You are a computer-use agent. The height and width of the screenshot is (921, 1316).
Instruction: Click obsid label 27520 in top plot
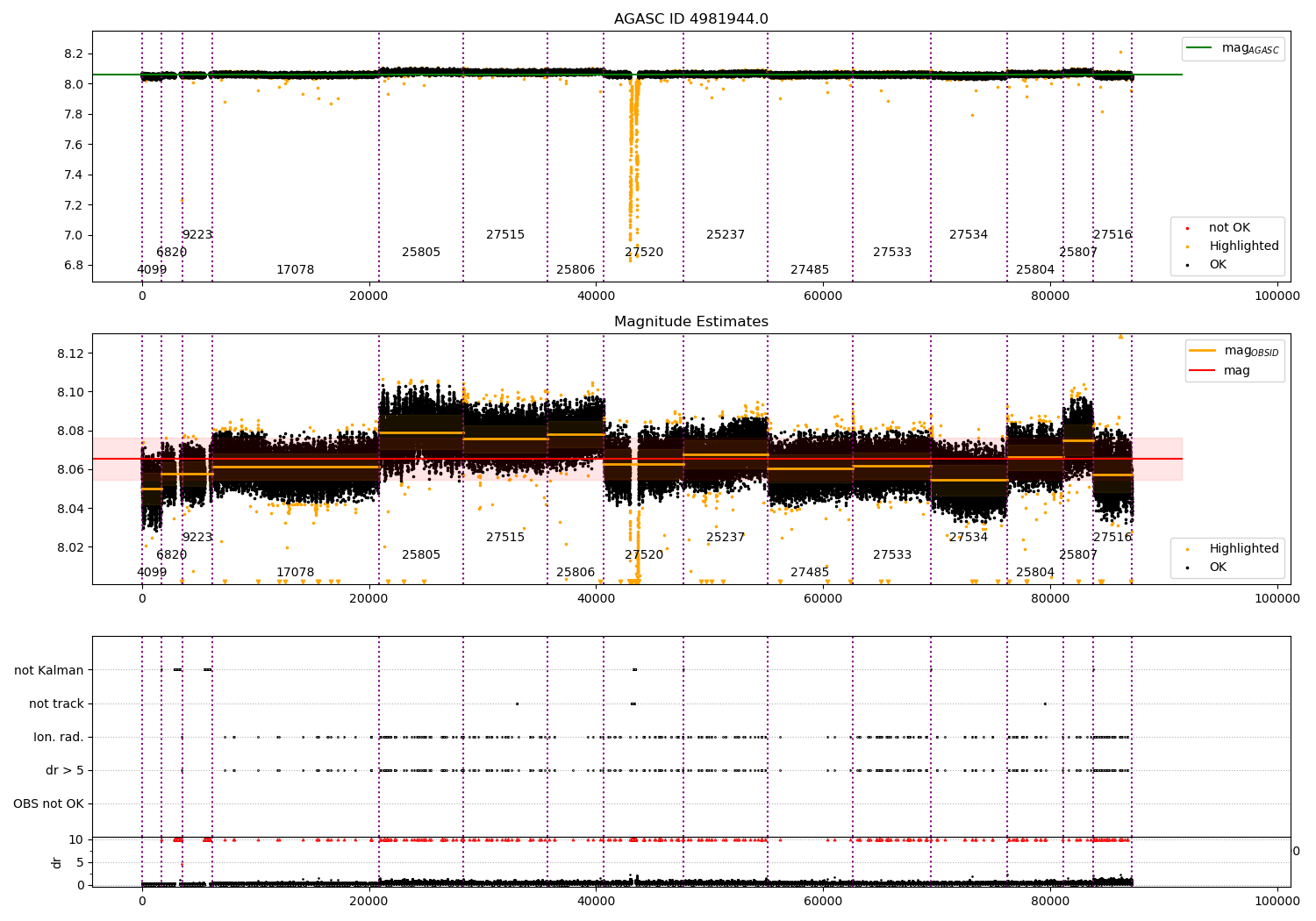[x=644, y=253]
